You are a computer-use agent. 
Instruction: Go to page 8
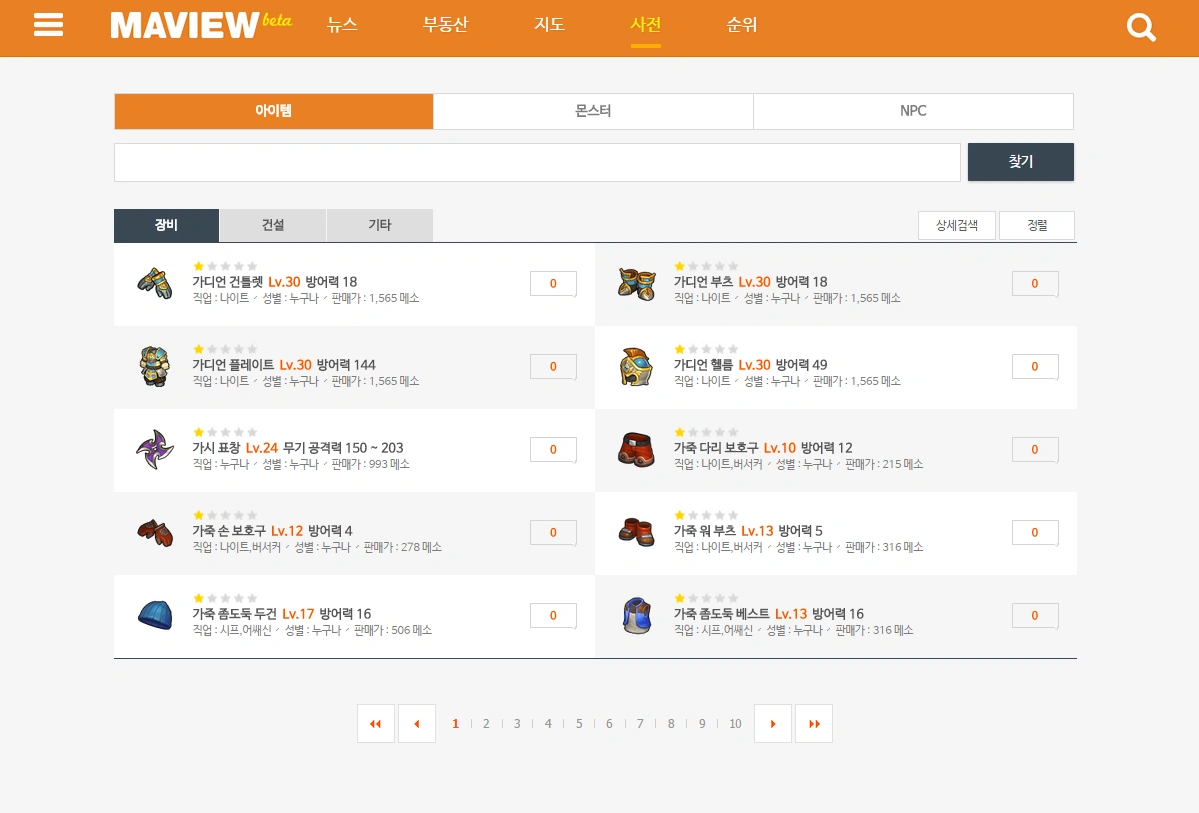(671, 724)
